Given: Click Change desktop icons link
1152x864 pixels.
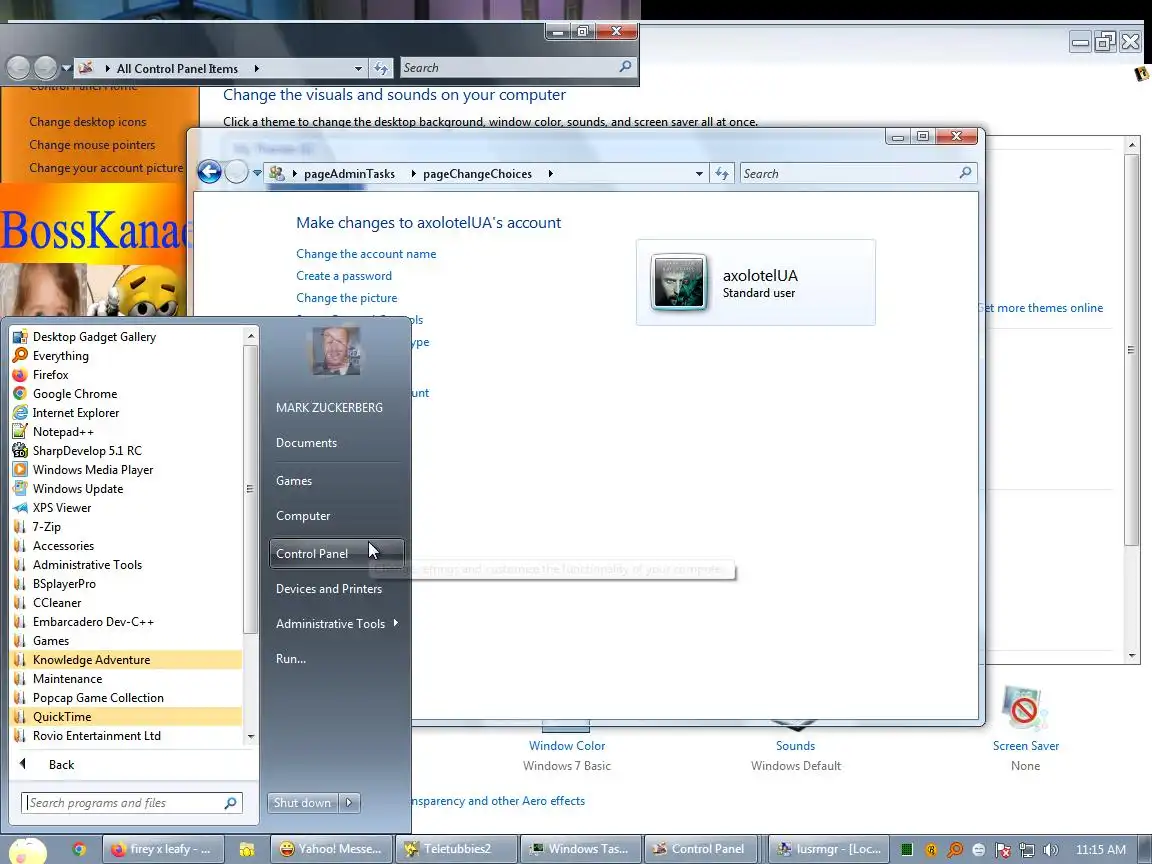Looking at the screenshot, I should click(x=87, y=122).
